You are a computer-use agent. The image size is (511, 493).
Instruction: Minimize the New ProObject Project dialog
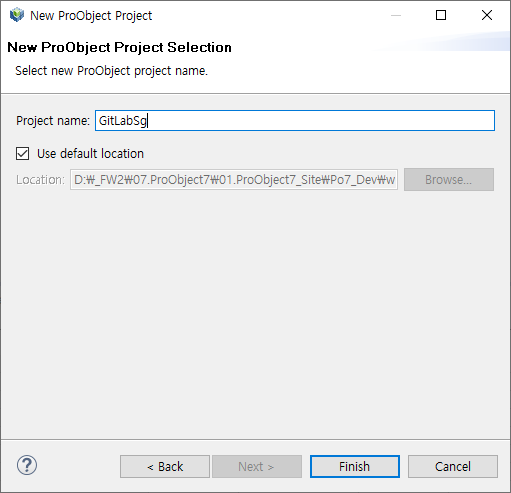tap(396, 15)
